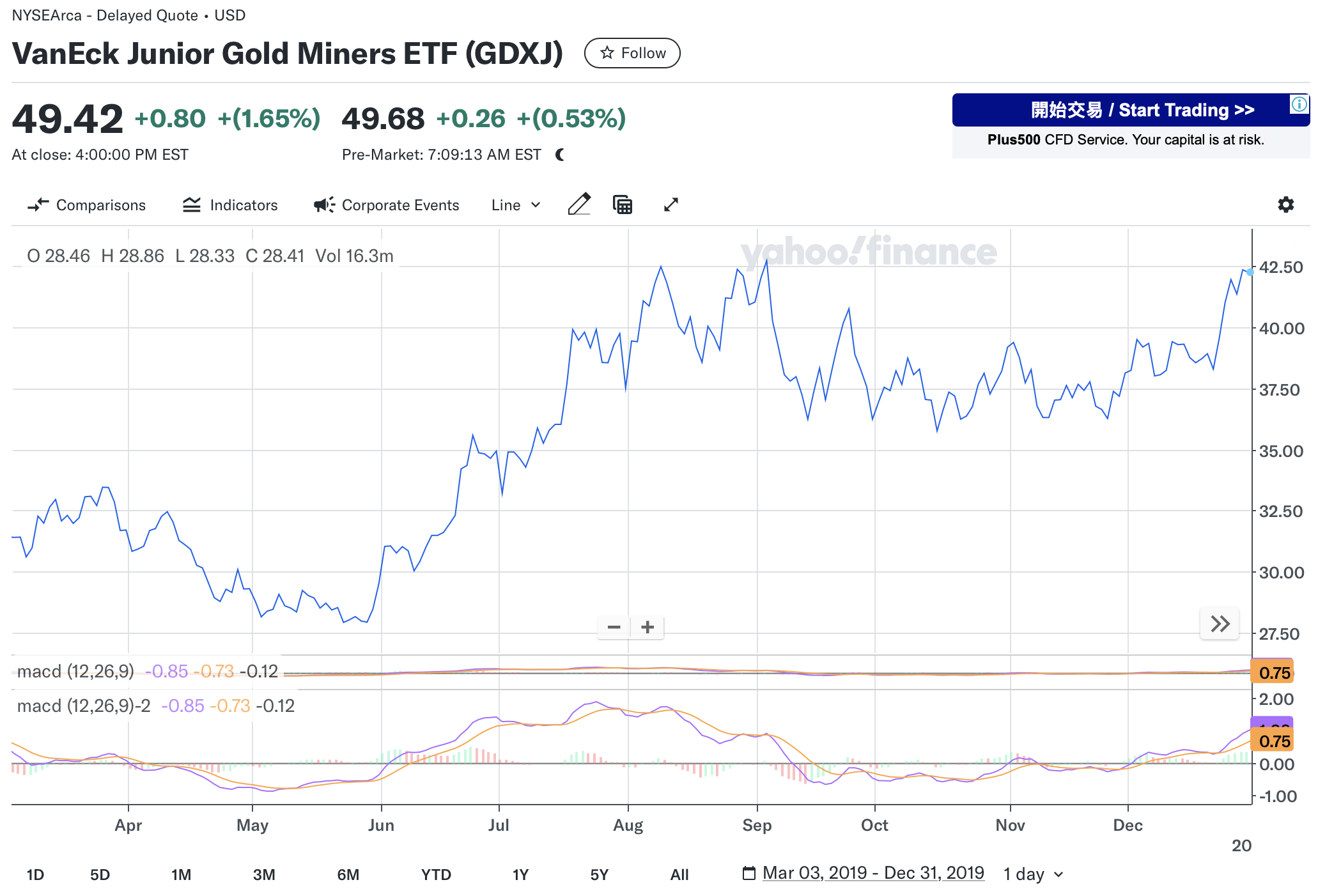Click the Follow star button
Image resolution: width=1318 pixels, height=896 pixels.
632,53
